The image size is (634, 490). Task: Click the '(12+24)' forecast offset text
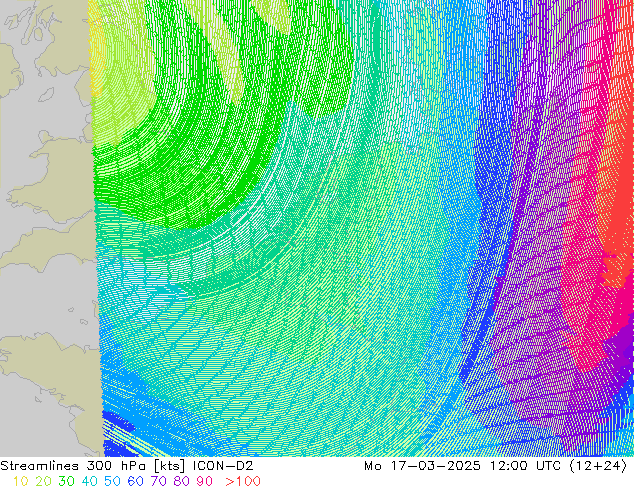click(598, 466)
